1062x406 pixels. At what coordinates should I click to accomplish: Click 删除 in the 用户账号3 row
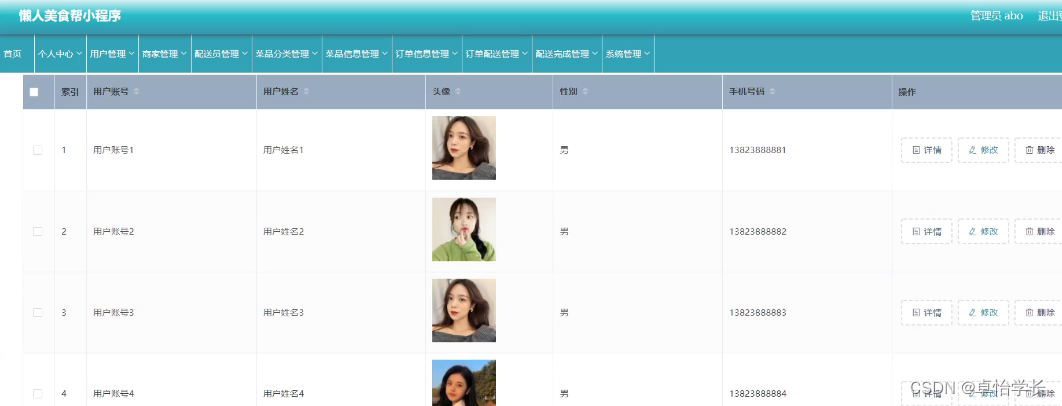(1040, 313)
